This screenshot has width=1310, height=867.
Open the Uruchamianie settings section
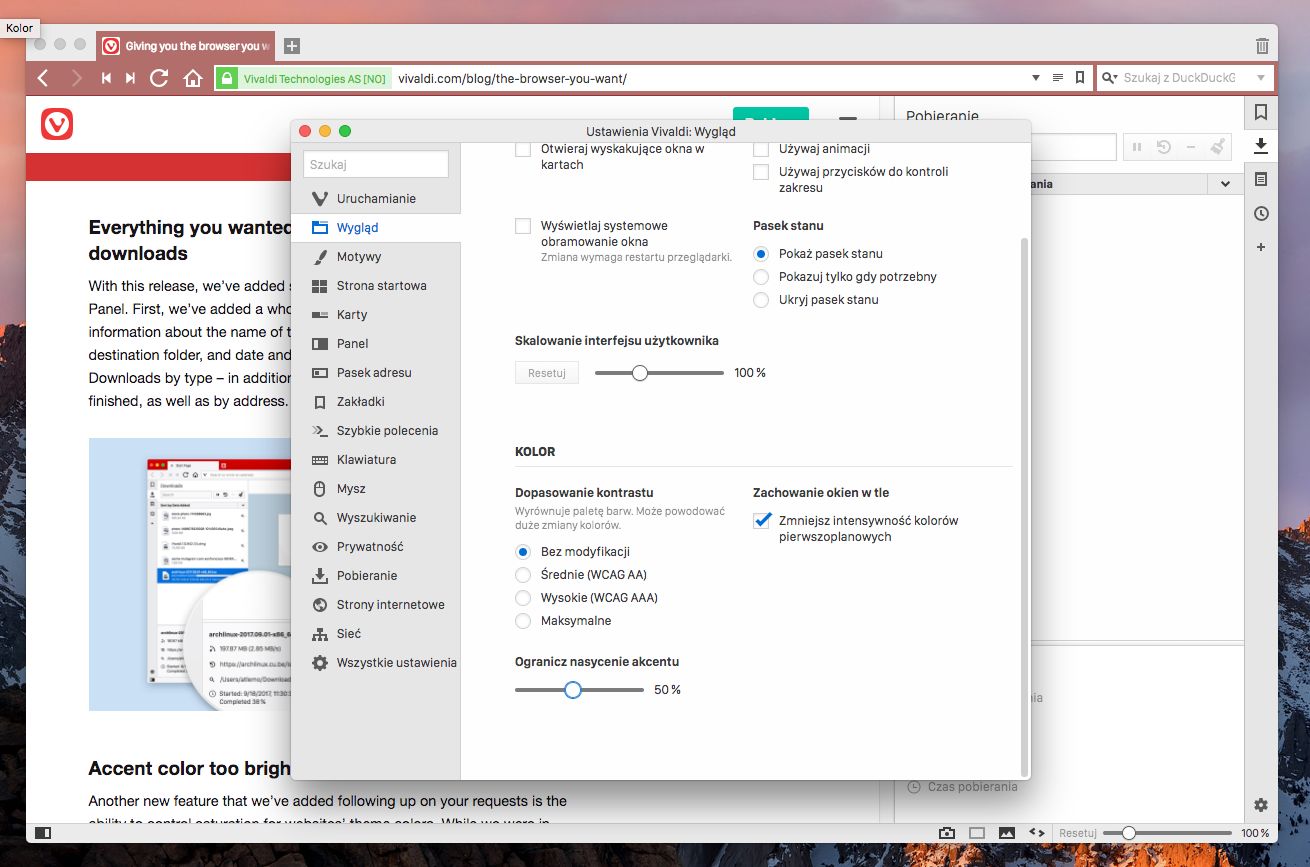(x=376, y=199)
